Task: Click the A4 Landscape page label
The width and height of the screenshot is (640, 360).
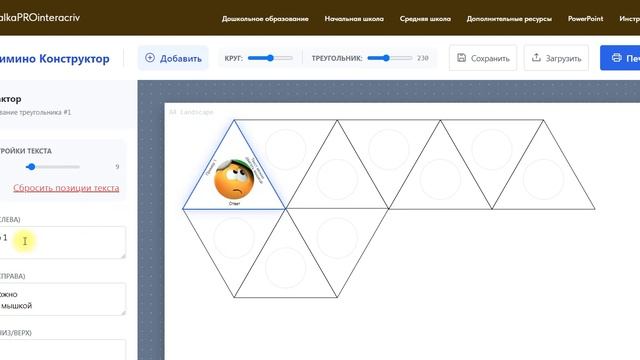Action: [191, 112]
